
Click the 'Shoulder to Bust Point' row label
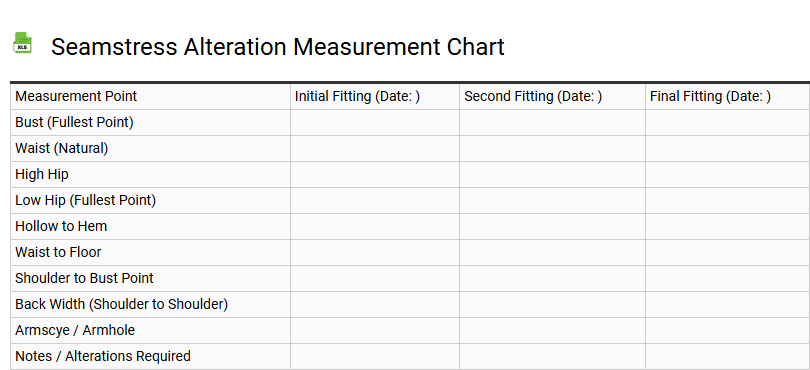(84, 278)
